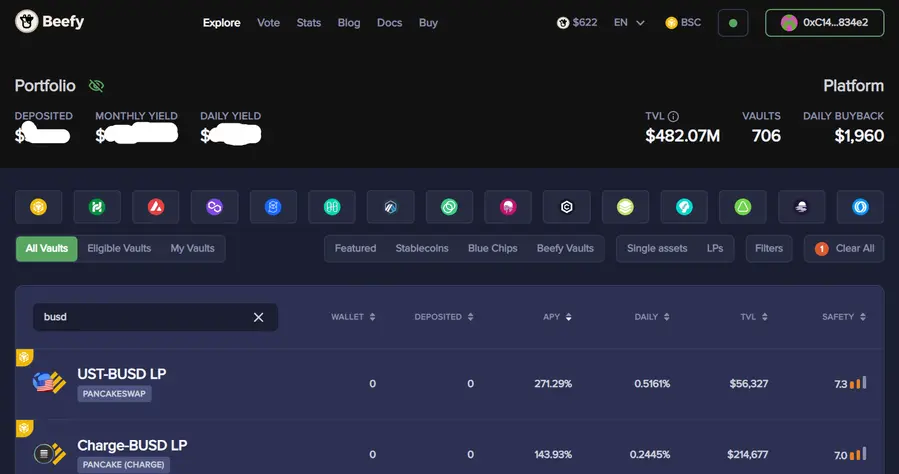Open the Buy nav item
Screen dimensions: 899x474
[428, 23]
